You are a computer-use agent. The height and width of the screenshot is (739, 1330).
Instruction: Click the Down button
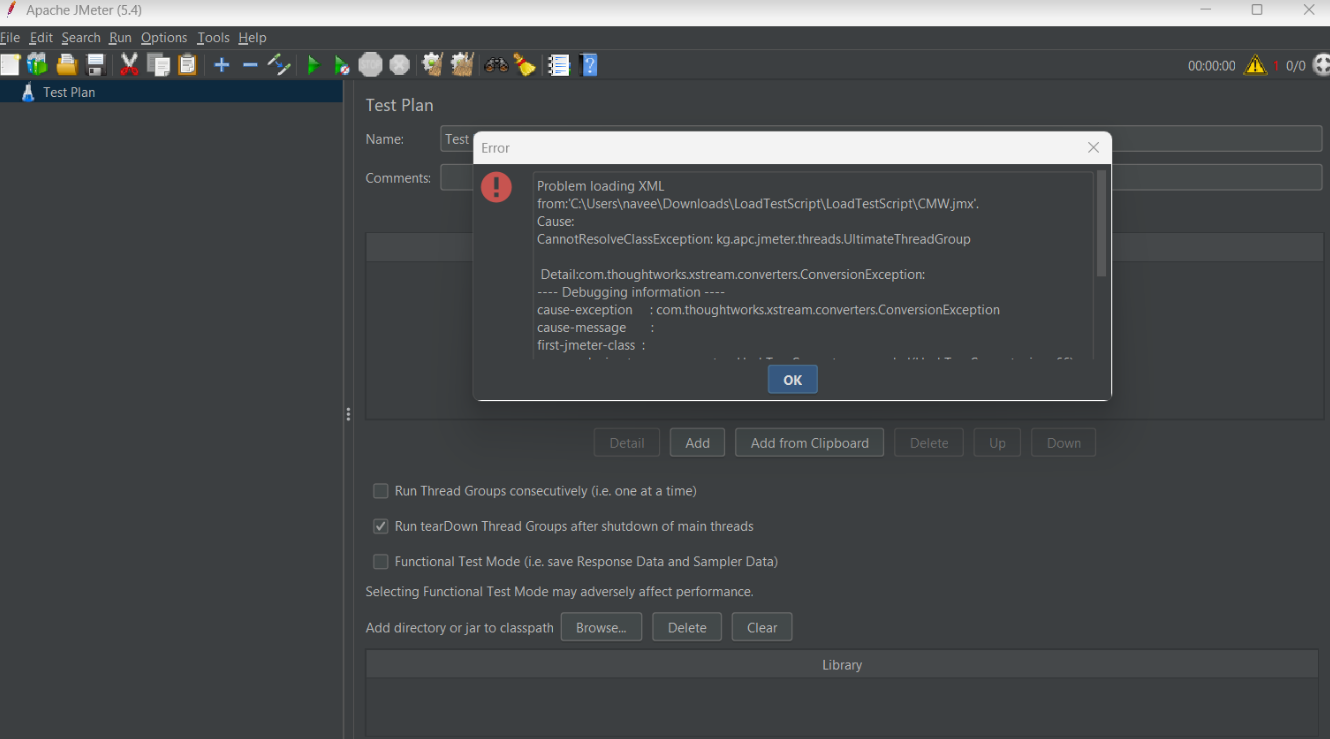[1064, 443]
